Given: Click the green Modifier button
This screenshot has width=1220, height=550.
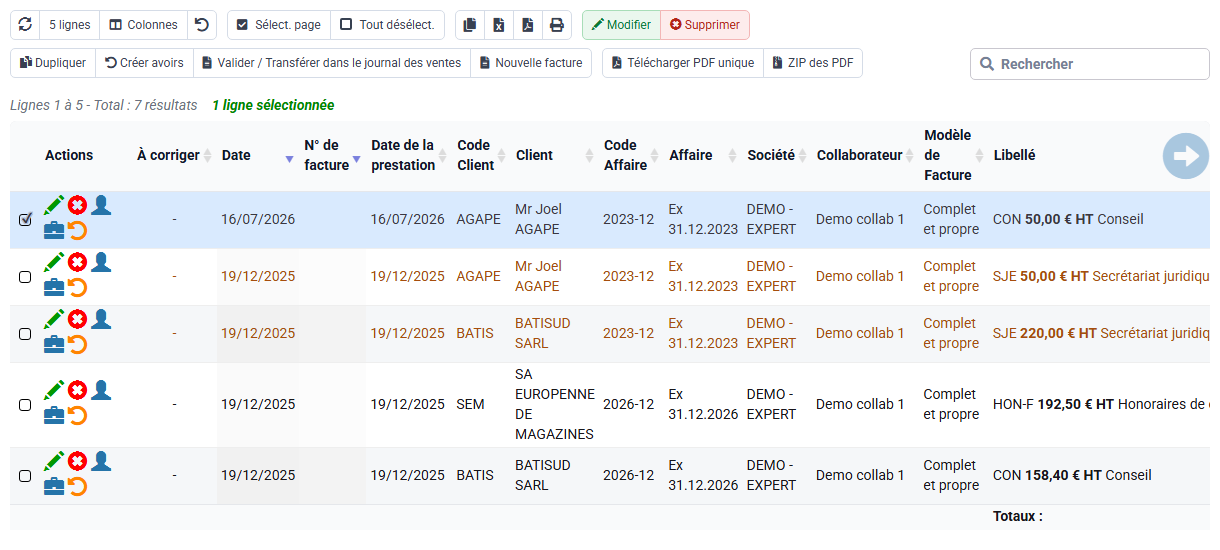Looking at the screenshot, I should coord(621,25).
